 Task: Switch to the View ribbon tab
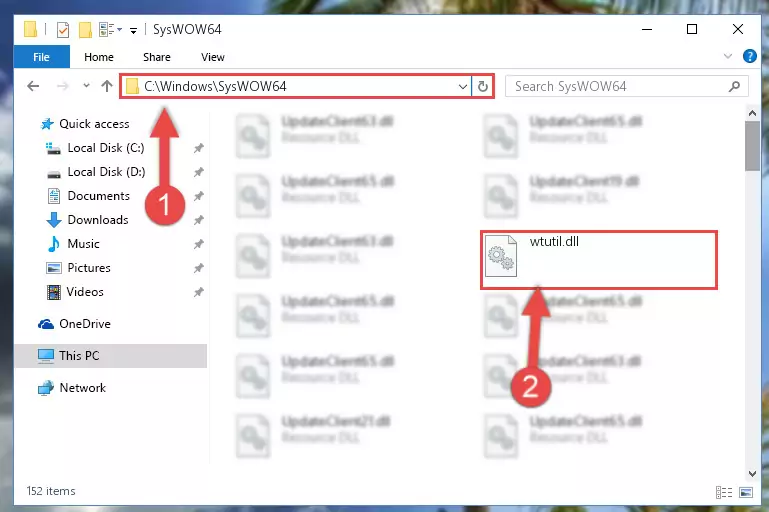click(x=213, y=57)
